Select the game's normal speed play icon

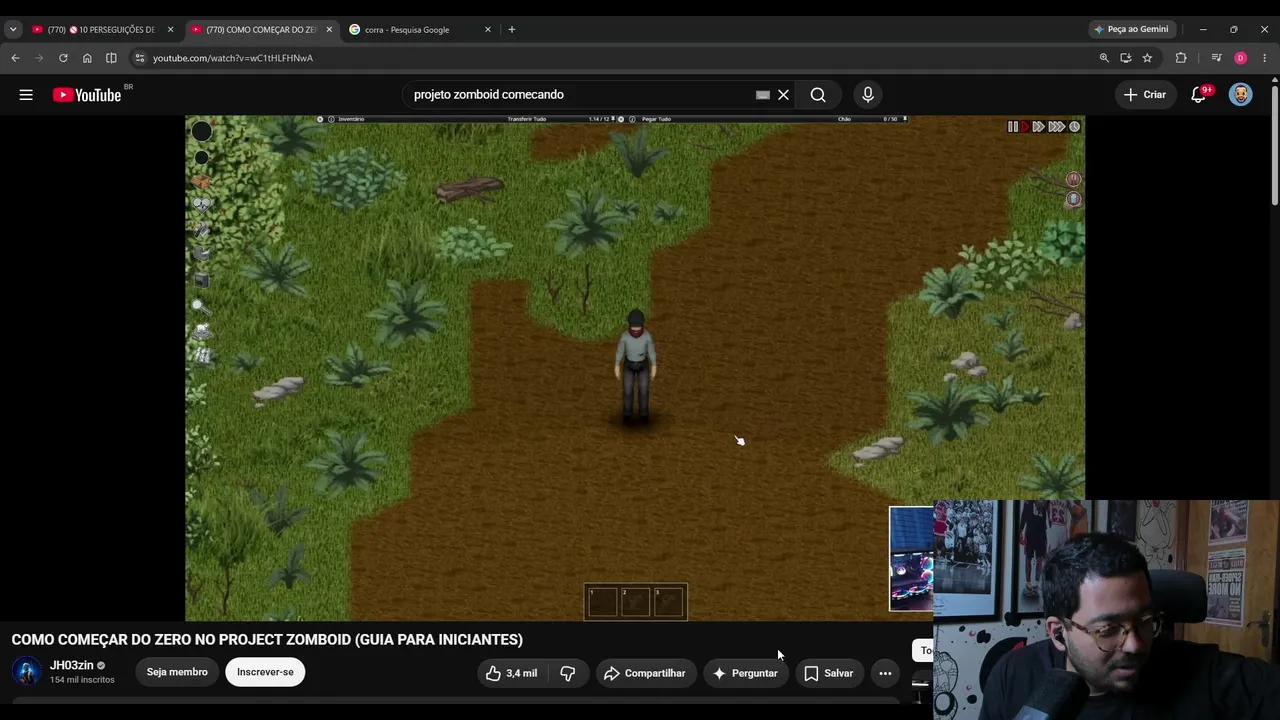click(1025, 127)
